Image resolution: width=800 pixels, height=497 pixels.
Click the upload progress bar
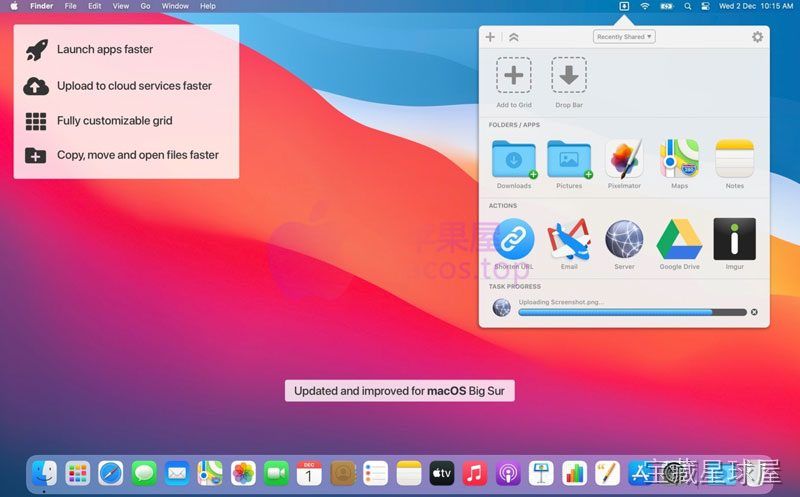pyautogui.click(x=632, y=312)
